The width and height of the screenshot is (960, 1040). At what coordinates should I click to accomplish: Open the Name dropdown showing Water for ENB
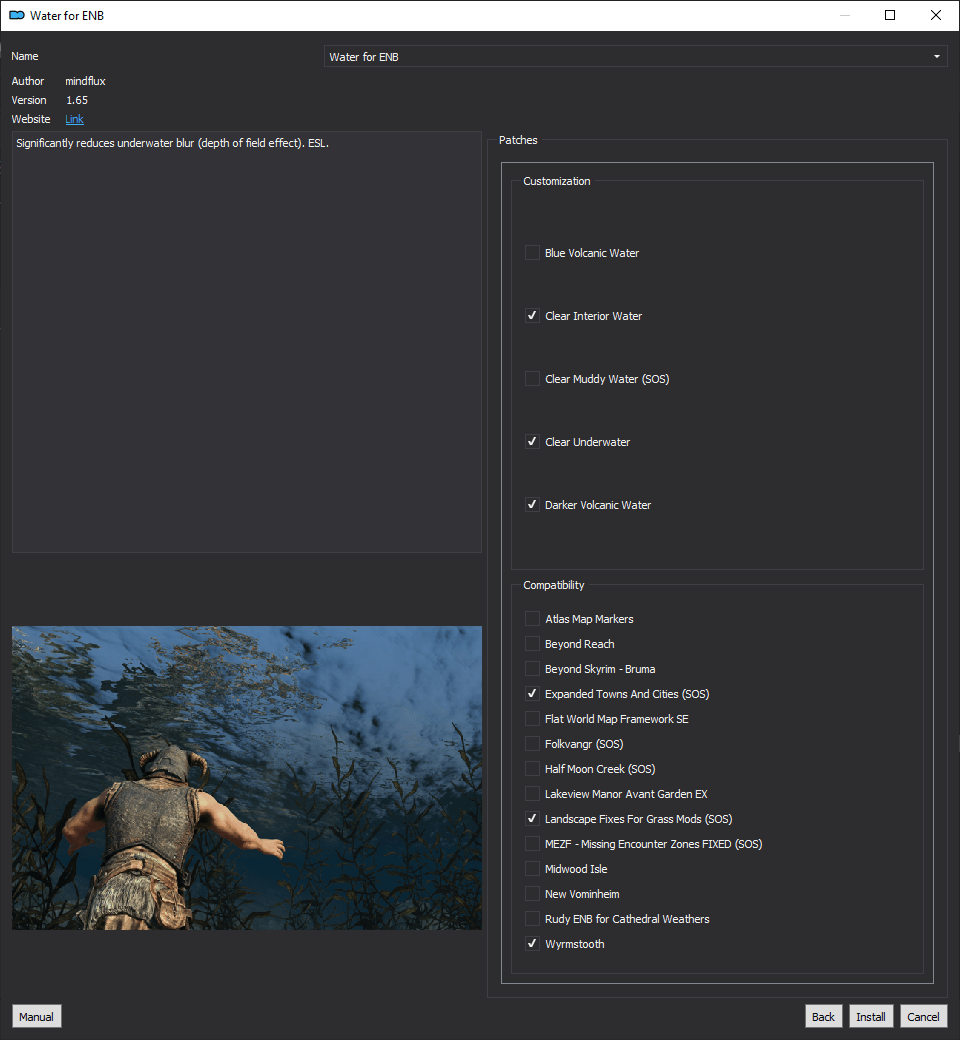tap(636, 57)
